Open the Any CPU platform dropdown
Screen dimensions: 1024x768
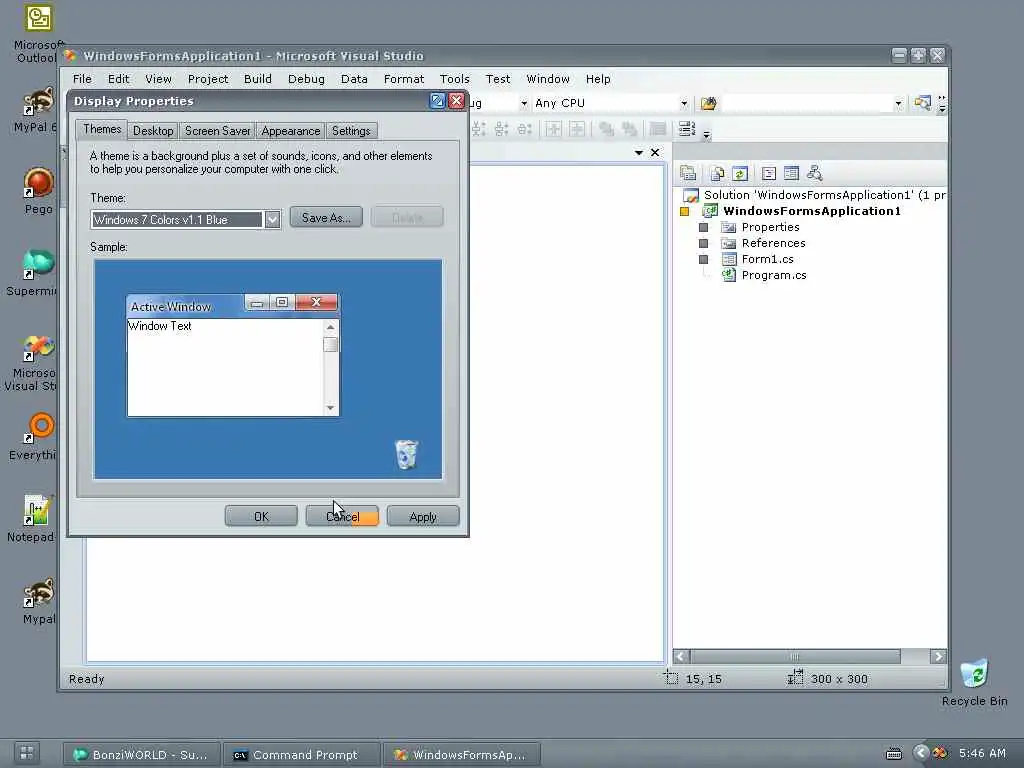683,103
